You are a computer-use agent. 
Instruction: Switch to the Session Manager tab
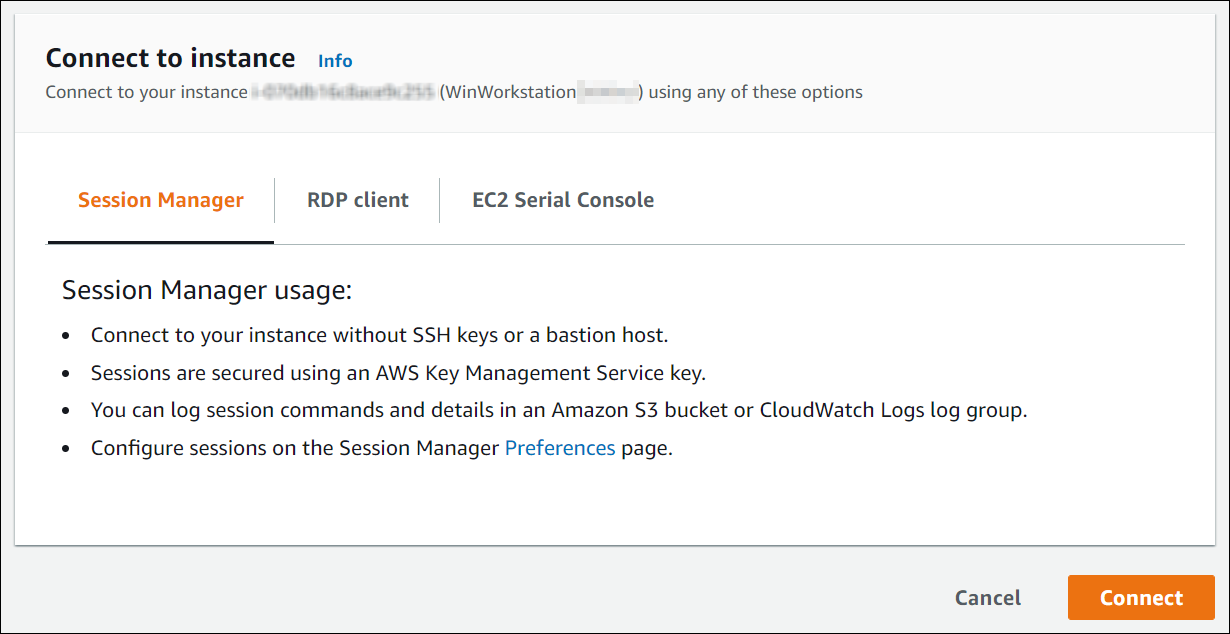161,200
